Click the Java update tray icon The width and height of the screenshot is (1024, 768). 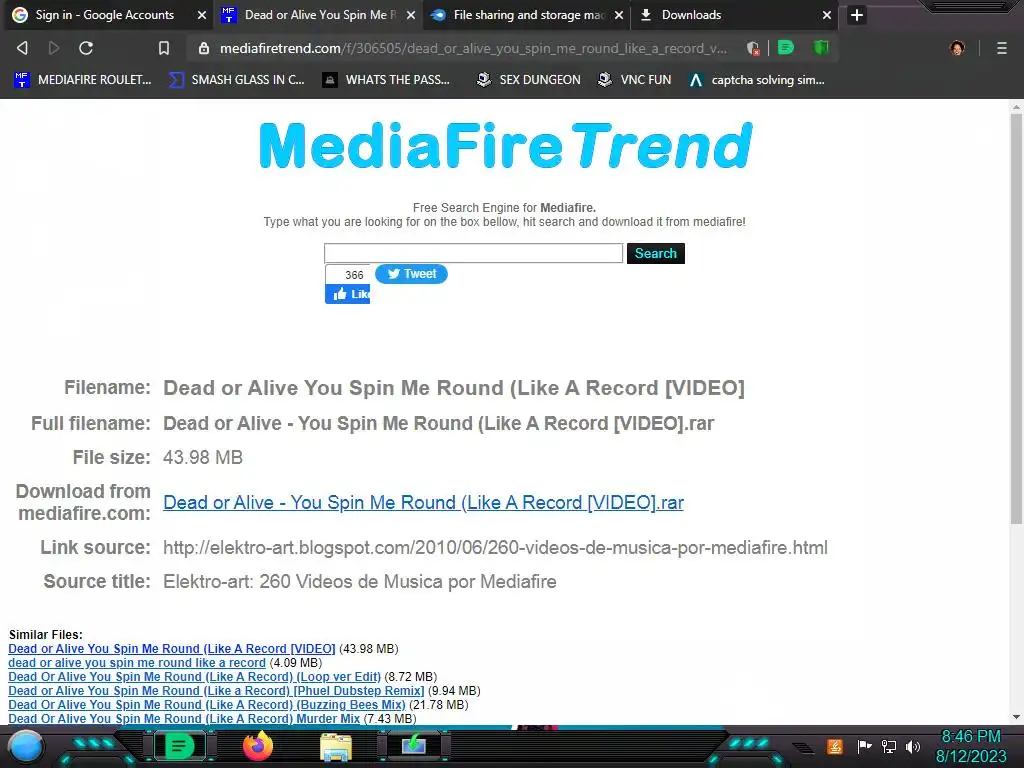[x=835, y=746]
